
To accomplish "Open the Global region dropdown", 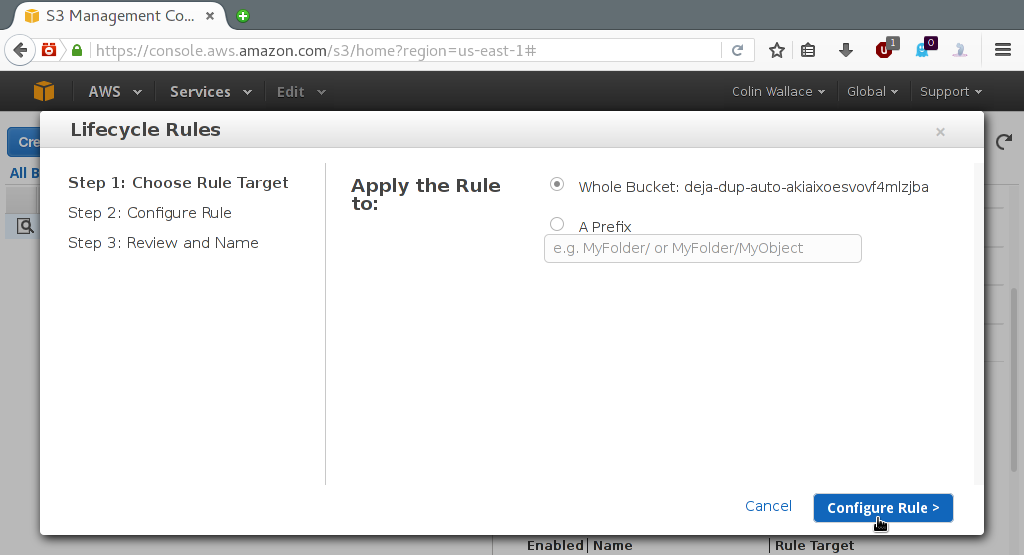I will pyautogui.click(x=872, y=91).
